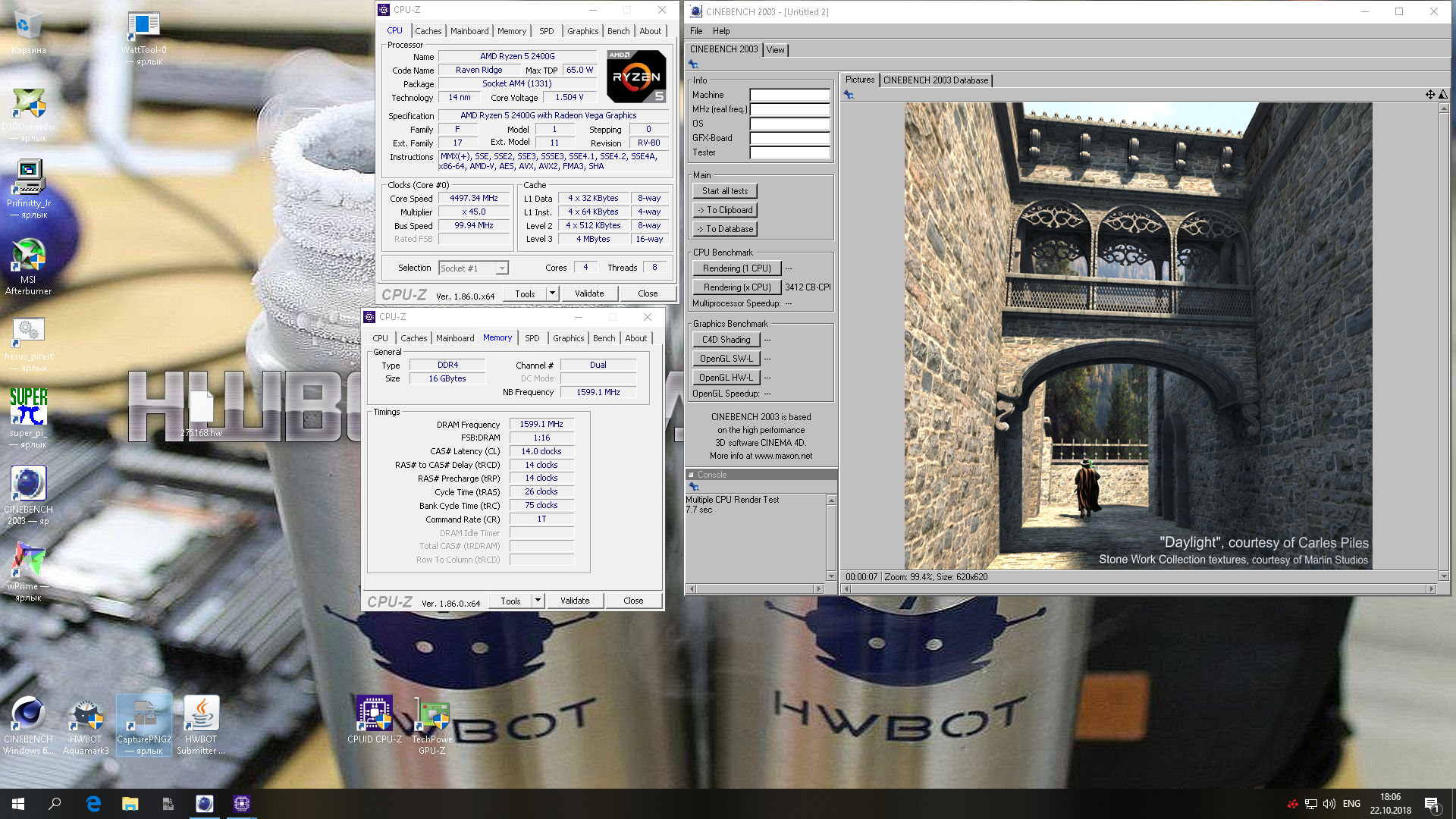This screenshot has width=1456, height=819.
Task: Open the CPUID CPU-Z desktop shortcut
Action: point(375,720)
